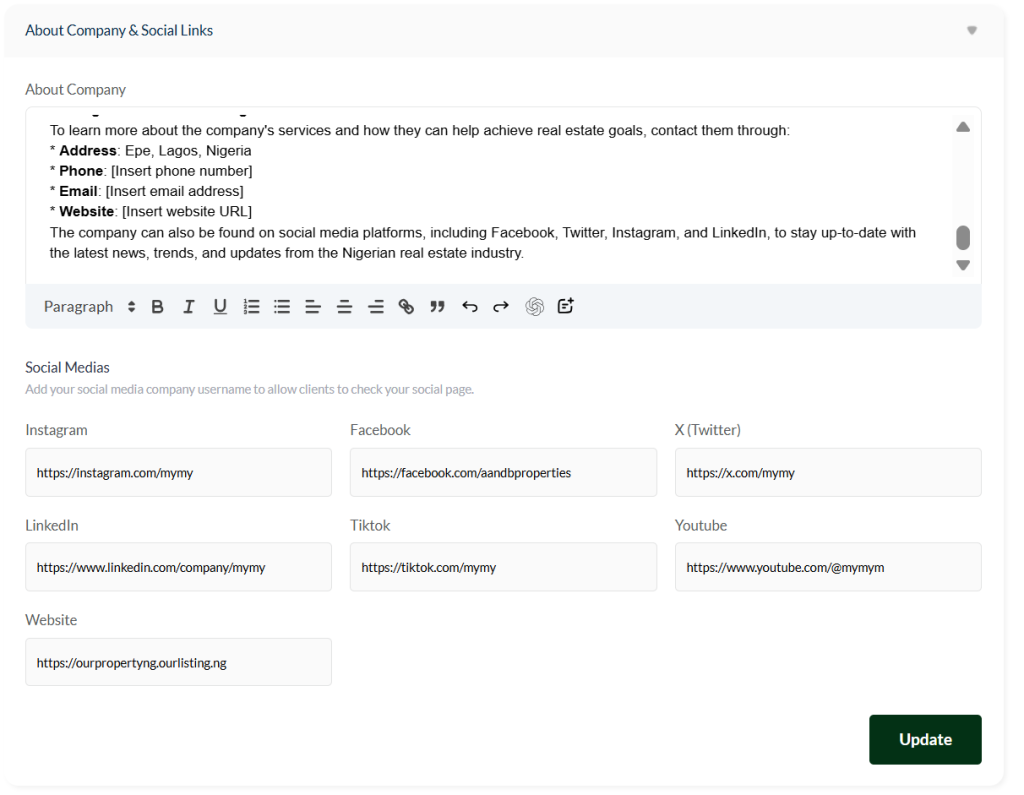
Task: Insert a numbered list
Action: tap(251, 307)
